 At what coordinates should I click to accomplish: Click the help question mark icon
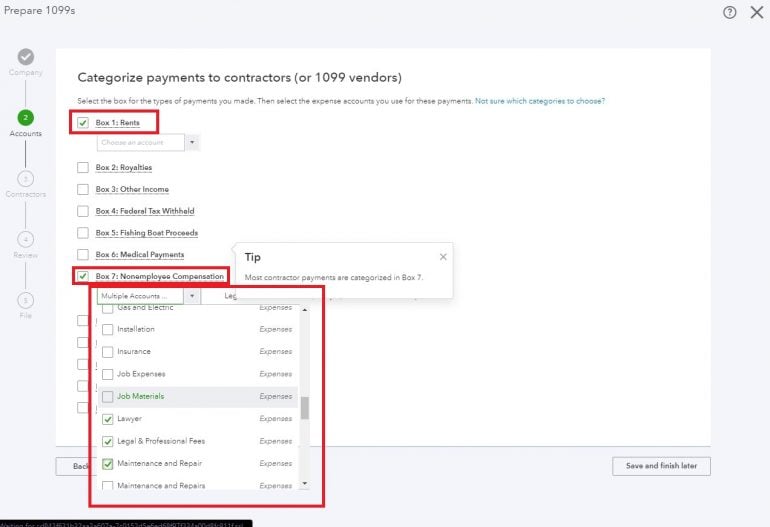tap(730, 12)
